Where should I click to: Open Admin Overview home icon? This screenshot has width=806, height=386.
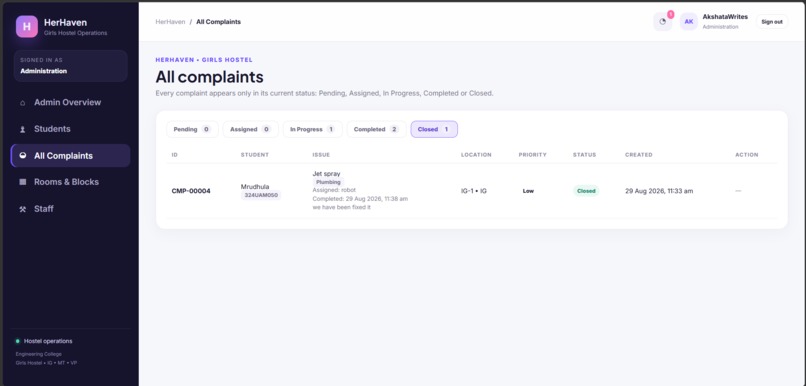[23, 103]
